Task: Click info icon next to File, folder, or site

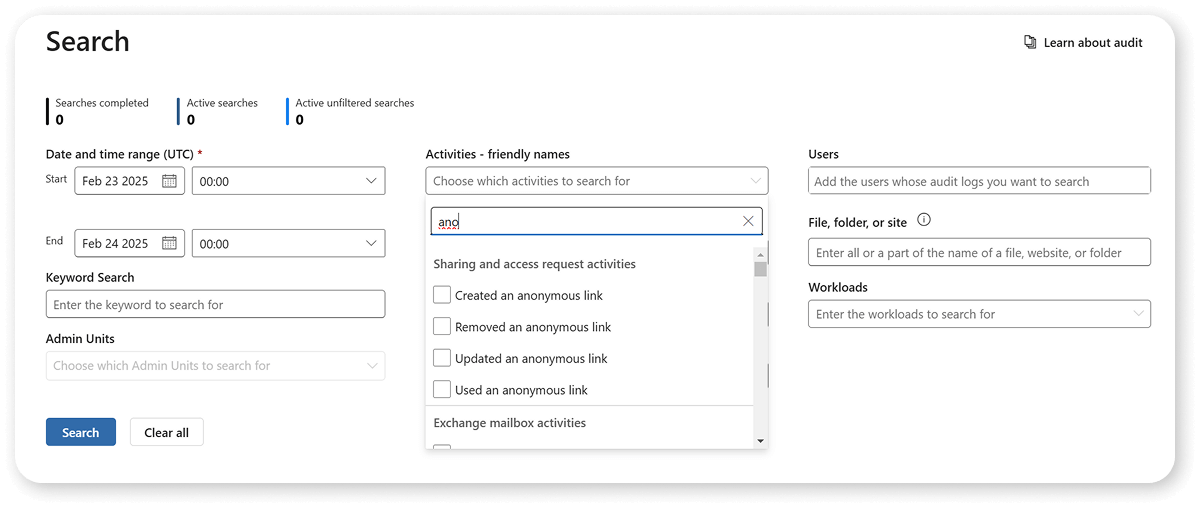Action: [x=924, y=221]
